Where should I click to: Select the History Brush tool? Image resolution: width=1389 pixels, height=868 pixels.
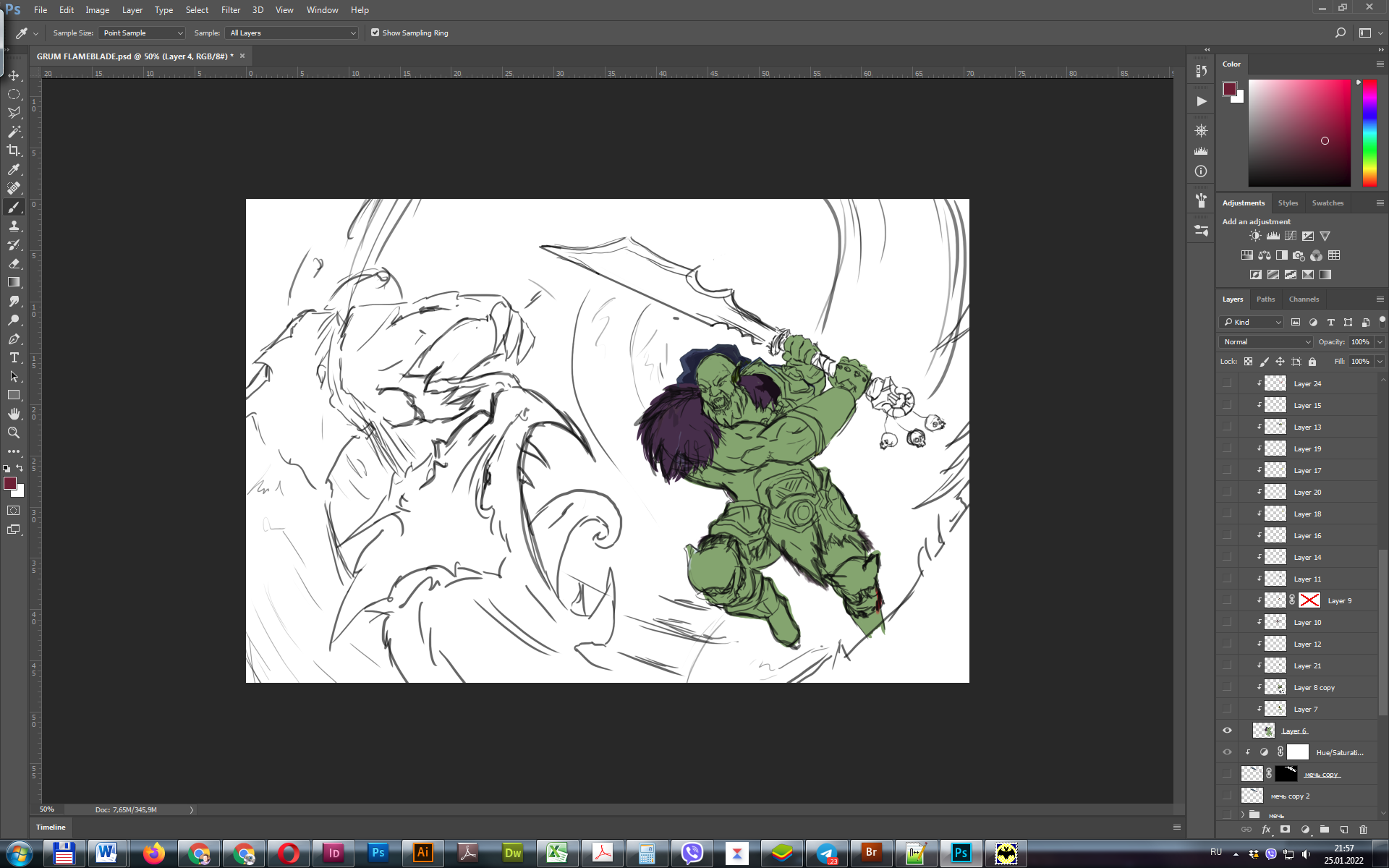tap(14, 244)
